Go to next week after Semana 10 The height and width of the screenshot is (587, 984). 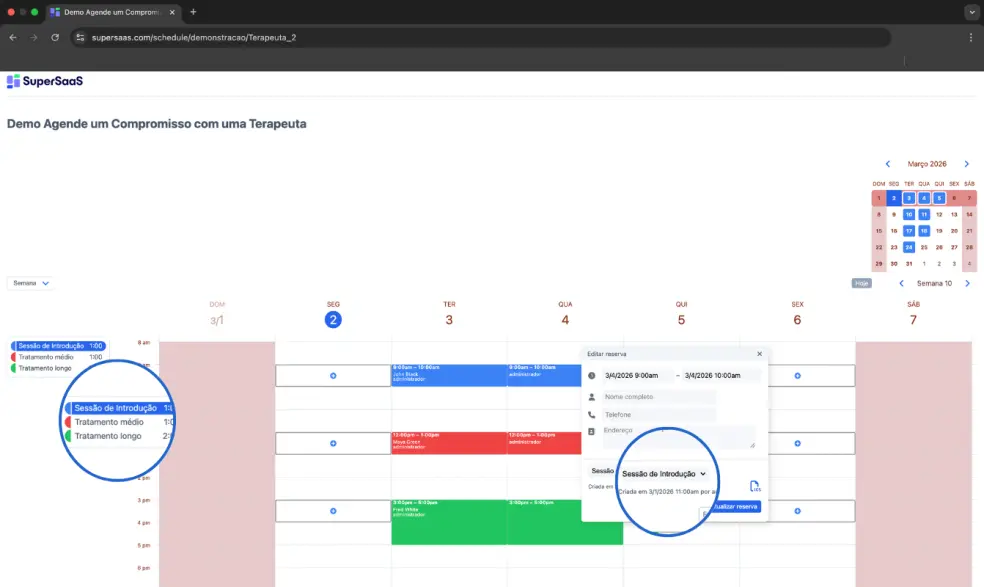(967, 283)
